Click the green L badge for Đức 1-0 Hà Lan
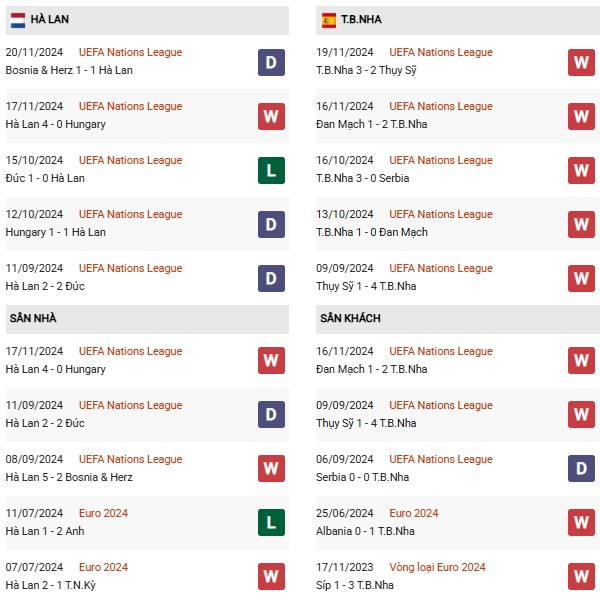This screenshot has height=596, width=600. pos(271,170)
